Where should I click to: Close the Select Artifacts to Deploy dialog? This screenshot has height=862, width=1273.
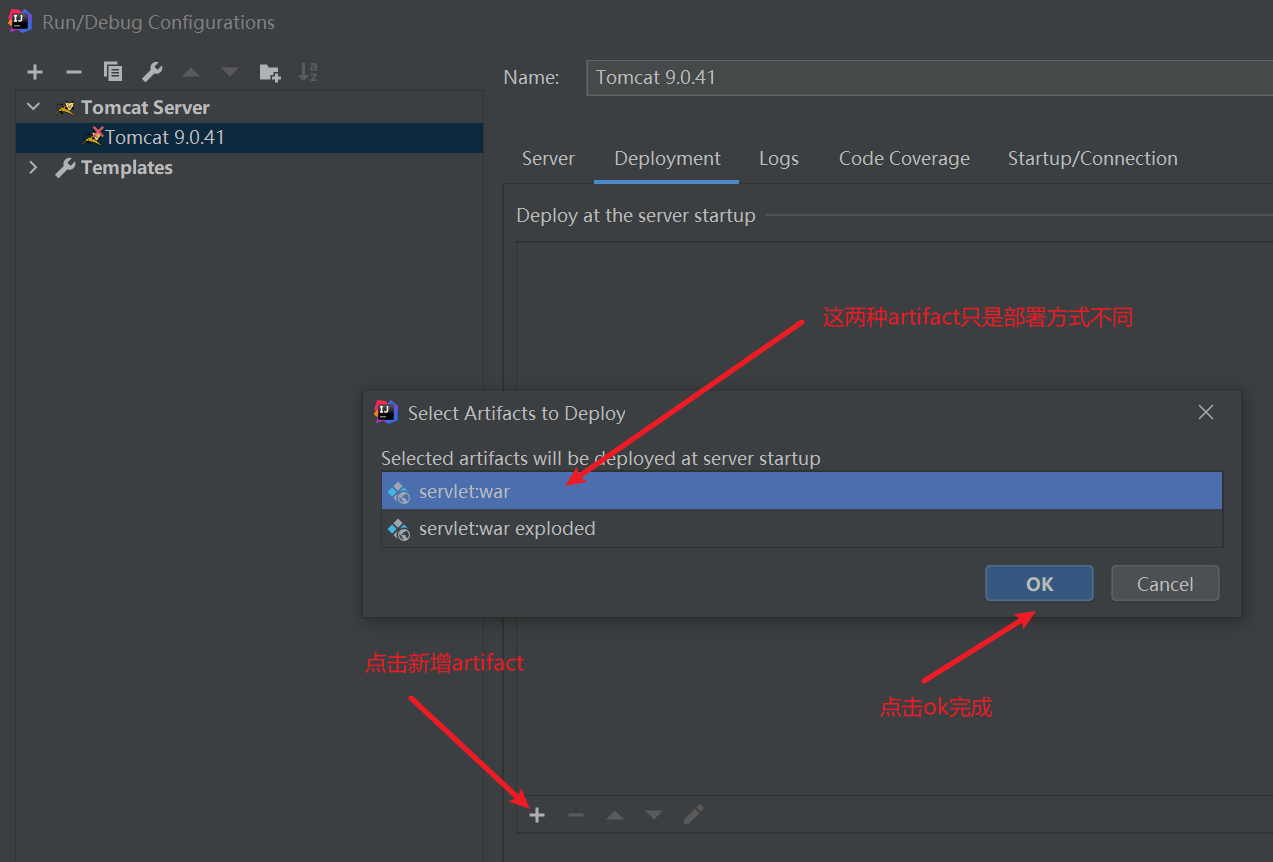click(1206, 412)
